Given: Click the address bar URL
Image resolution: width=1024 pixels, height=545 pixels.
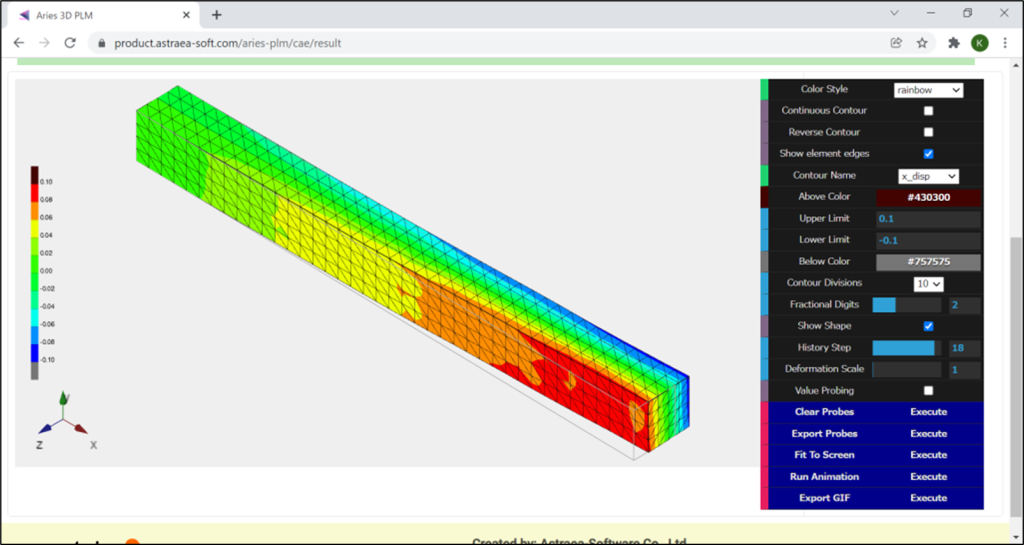Looking at the screenshot, I should click(x=228, y=44).
